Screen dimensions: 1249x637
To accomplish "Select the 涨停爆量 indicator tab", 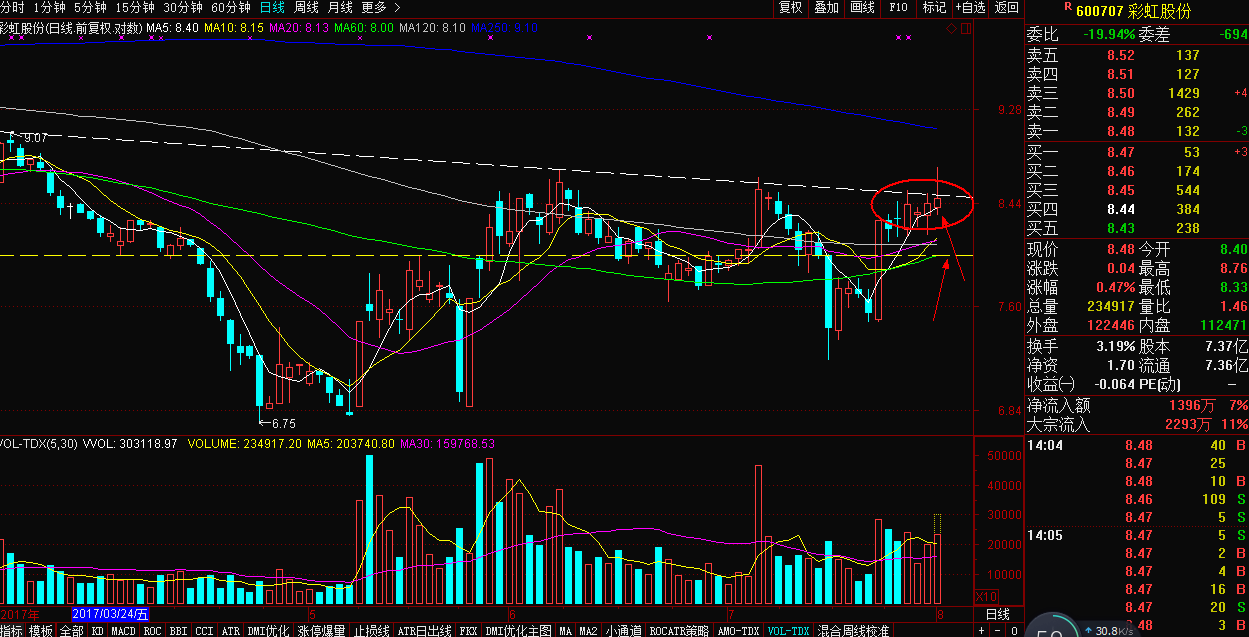I will click(321, 631).
